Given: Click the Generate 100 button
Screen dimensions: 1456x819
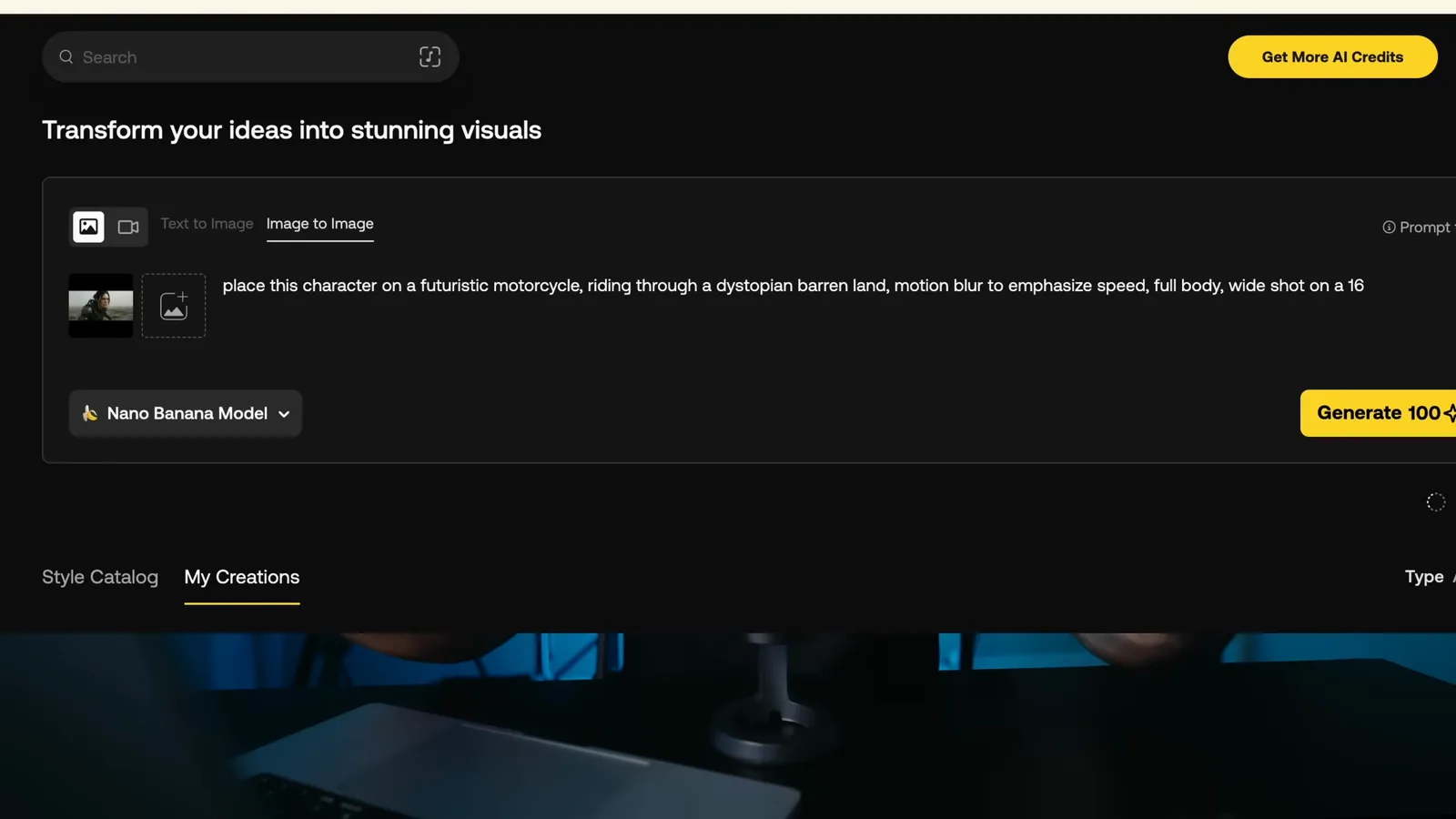Looking at the screenshot, I should click(1378, 413).
